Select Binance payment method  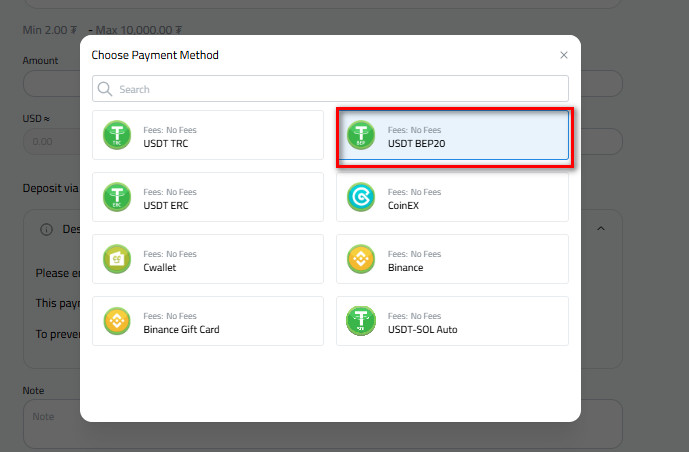tap(453, 259)
